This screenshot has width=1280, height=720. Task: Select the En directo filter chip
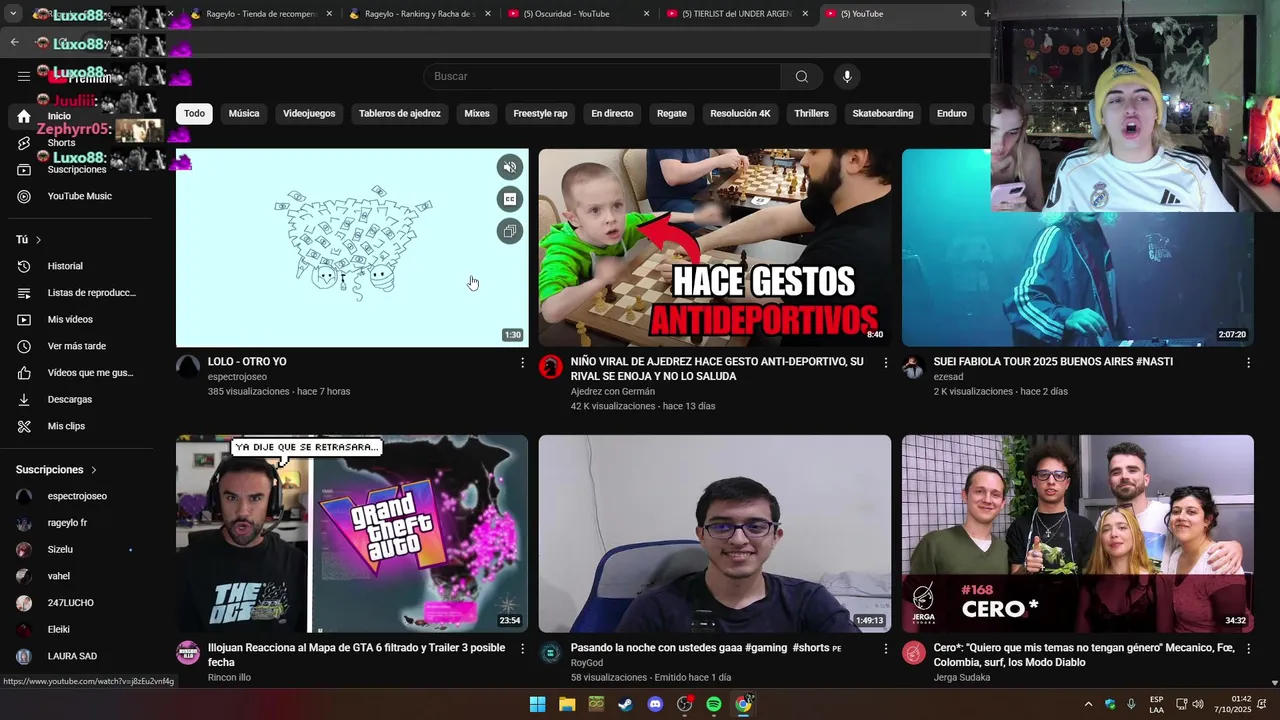pyautogui.click(x=612, y=113)
